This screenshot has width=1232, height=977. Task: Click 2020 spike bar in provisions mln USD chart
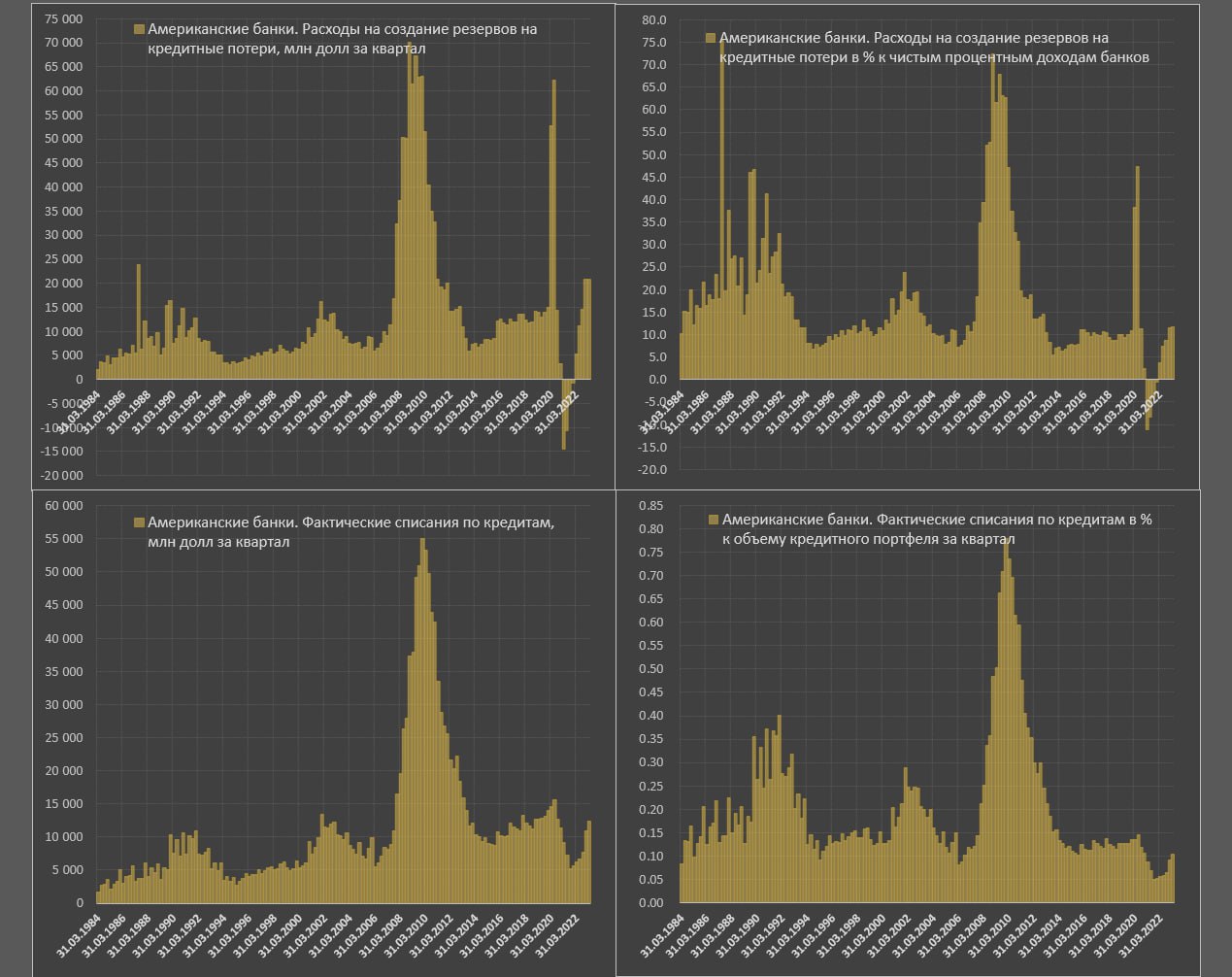pyautogui.click(x=554, y=229)
